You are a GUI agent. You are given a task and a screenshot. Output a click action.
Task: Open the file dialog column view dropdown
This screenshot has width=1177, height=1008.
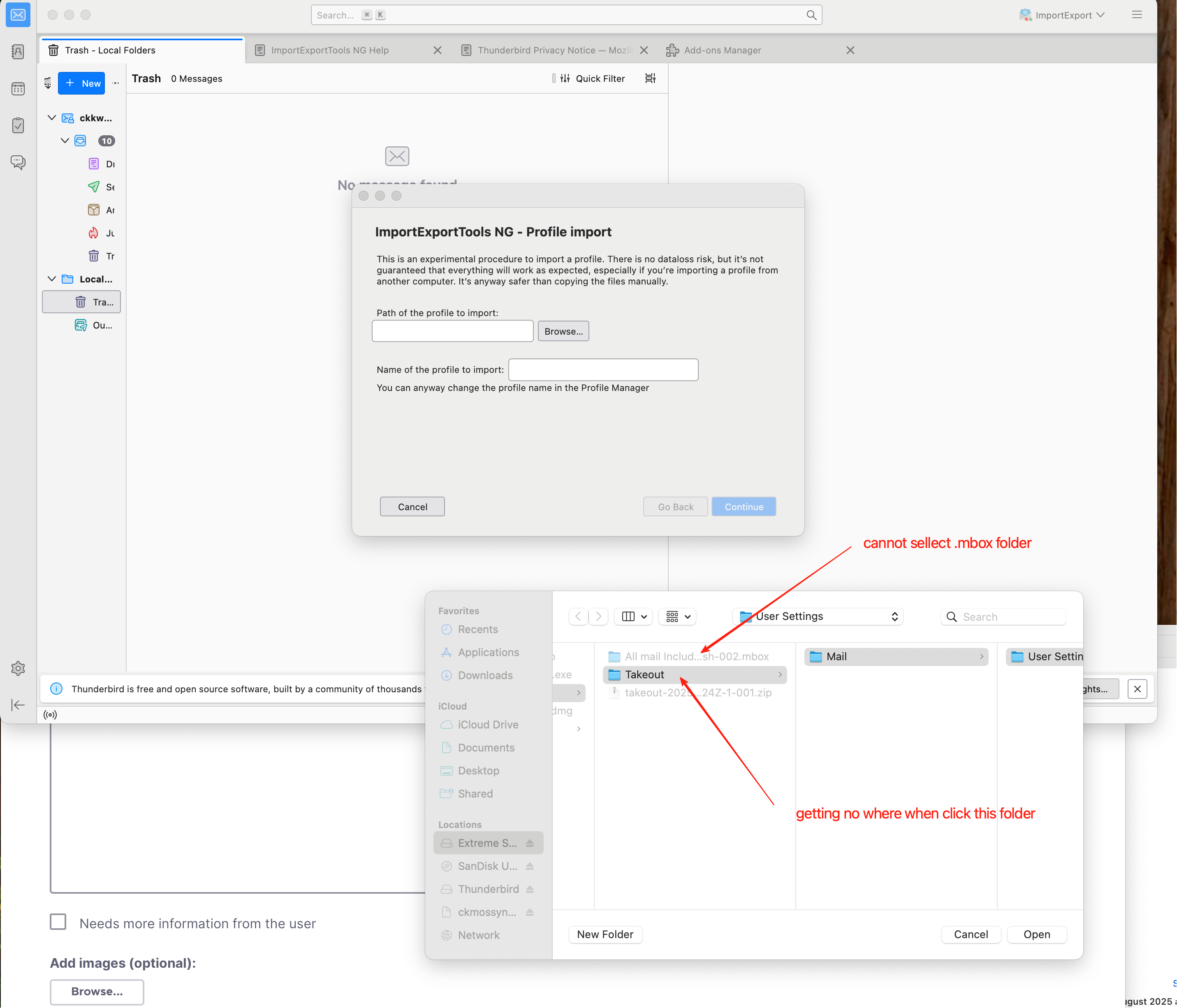[634, 617]
